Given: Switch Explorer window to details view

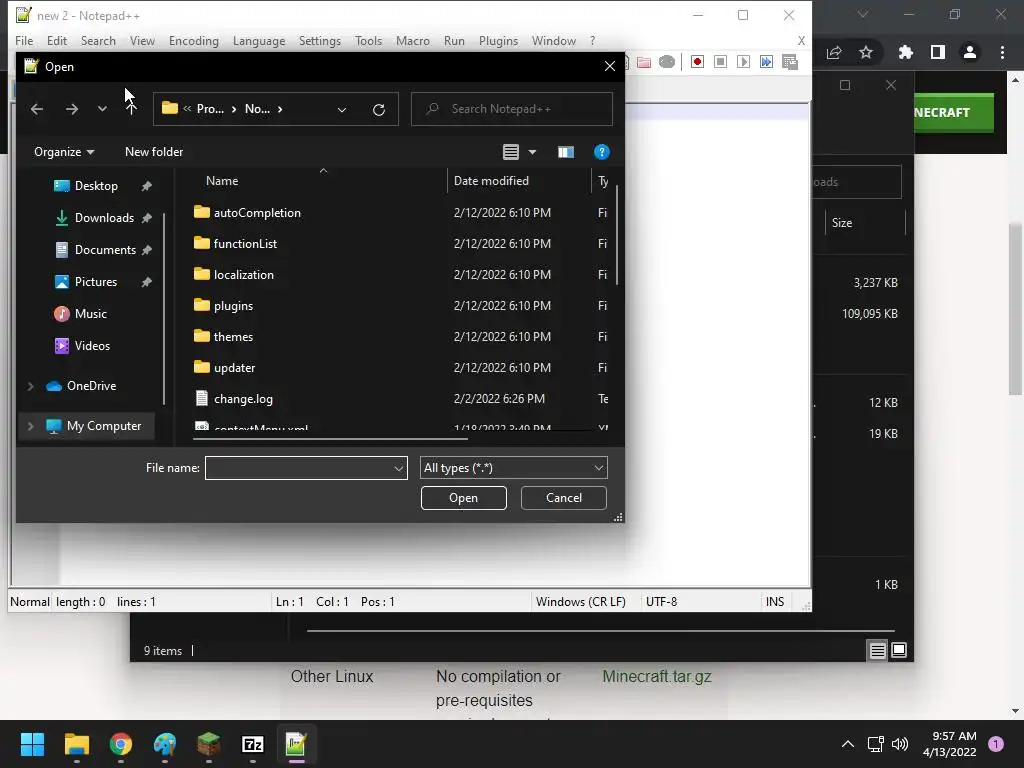Looking at the screenshot, I should 877,650.
